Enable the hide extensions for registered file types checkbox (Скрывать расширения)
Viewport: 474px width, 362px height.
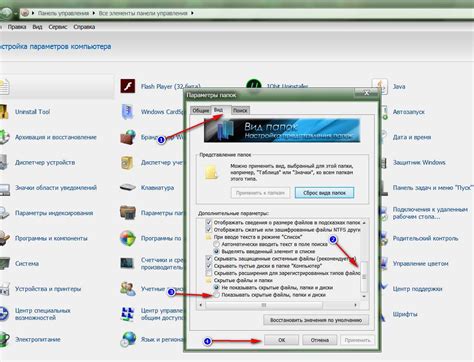(x=209, y=273)
